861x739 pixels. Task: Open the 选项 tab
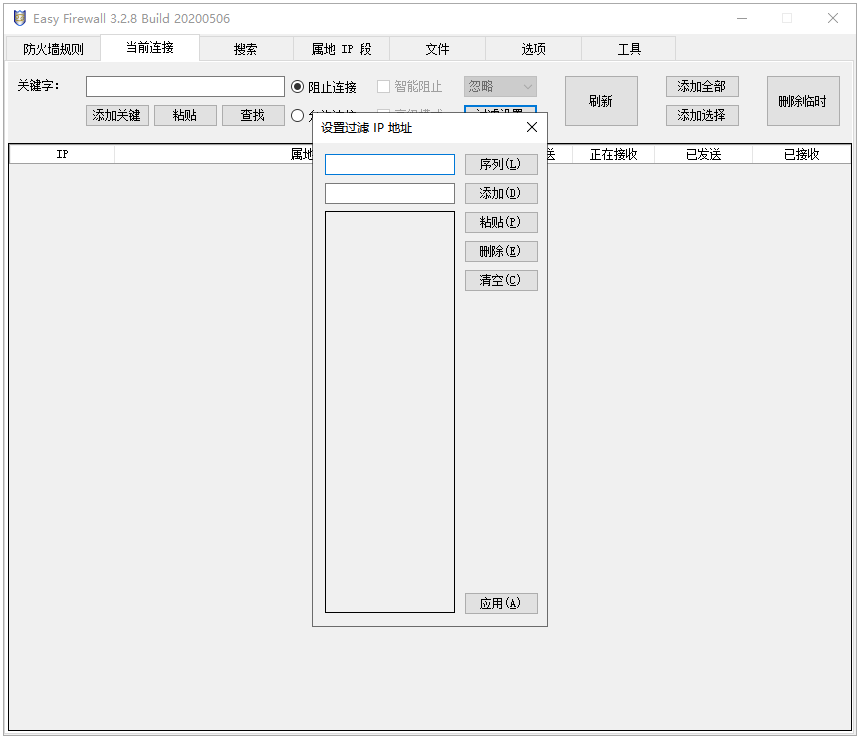click(x=533, y=49)
